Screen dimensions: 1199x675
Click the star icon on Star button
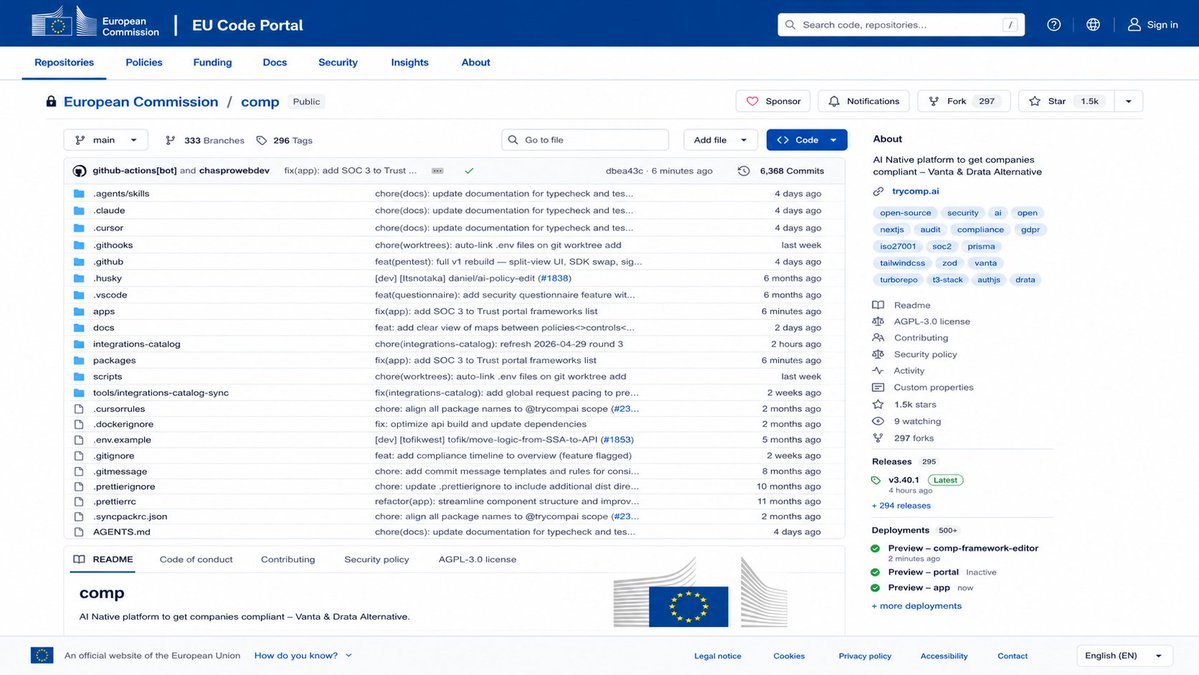click(x=1035, y=101)
